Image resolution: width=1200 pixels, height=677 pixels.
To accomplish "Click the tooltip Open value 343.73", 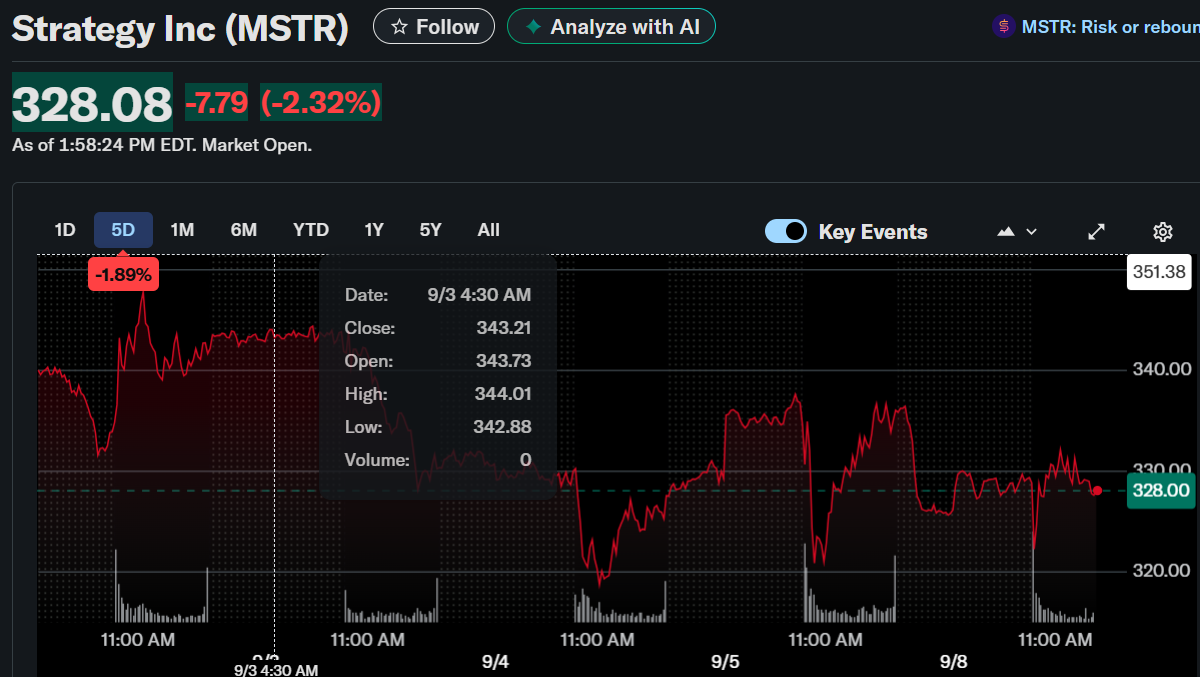I will (504, 361).
